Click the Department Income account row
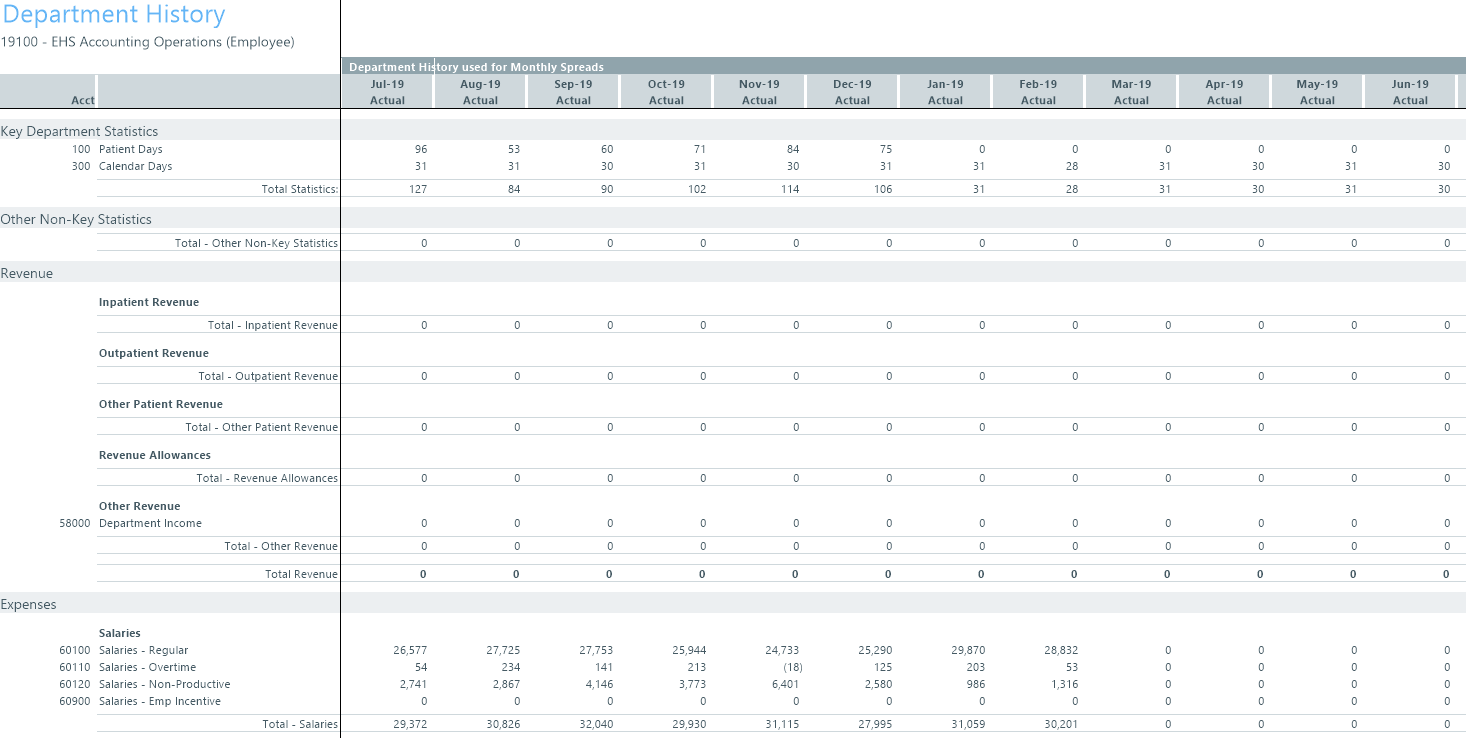This screenshot has width=1466, height=738. pyautogui.click(x=150, y=523)
